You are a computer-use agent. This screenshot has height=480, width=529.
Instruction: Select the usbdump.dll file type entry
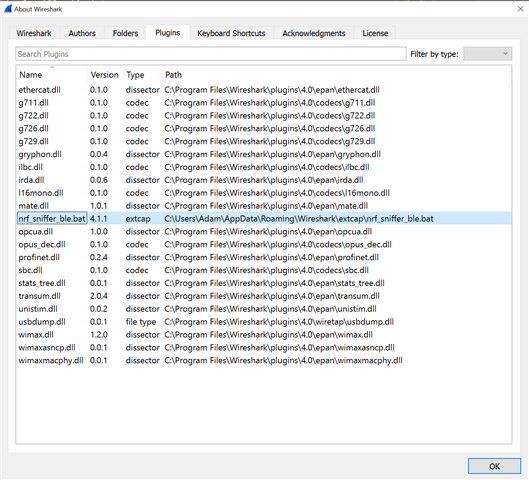264,322
